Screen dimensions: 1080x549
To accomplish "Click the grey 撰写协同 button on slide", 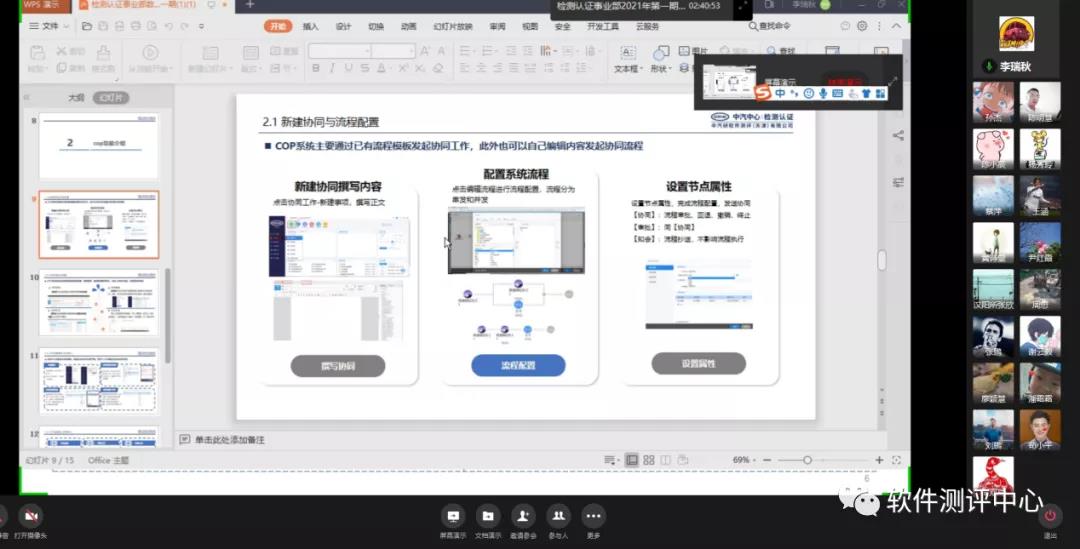I will tap(338, 366).
